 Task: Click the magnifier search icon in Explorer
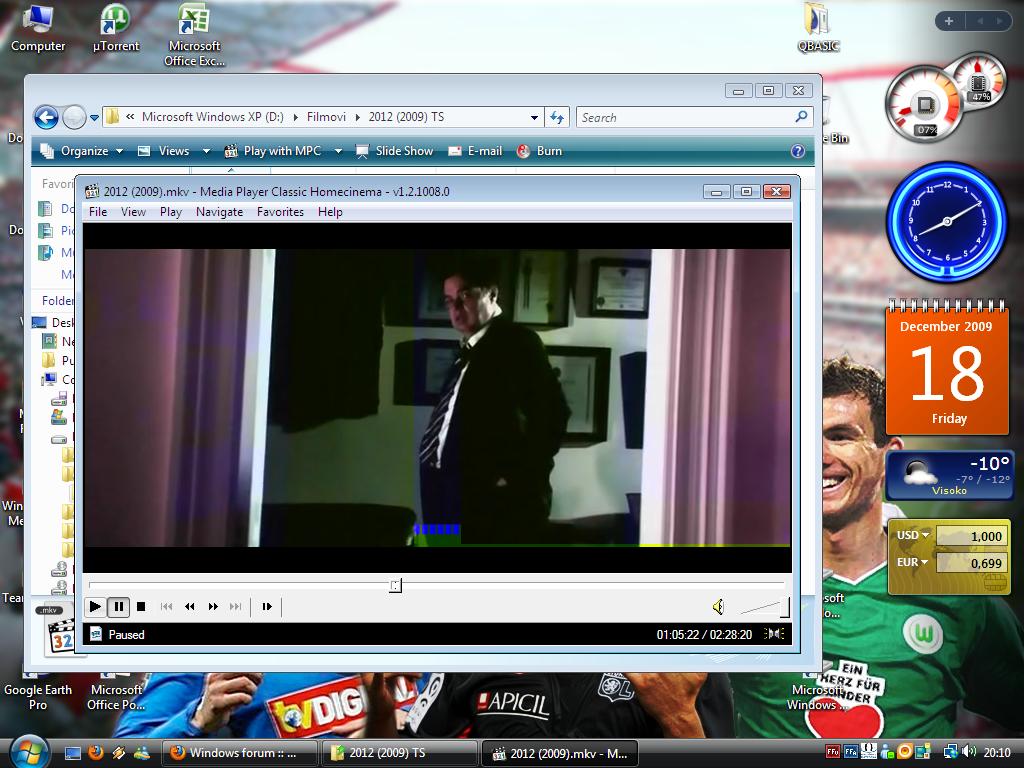(x=801, y=117)
